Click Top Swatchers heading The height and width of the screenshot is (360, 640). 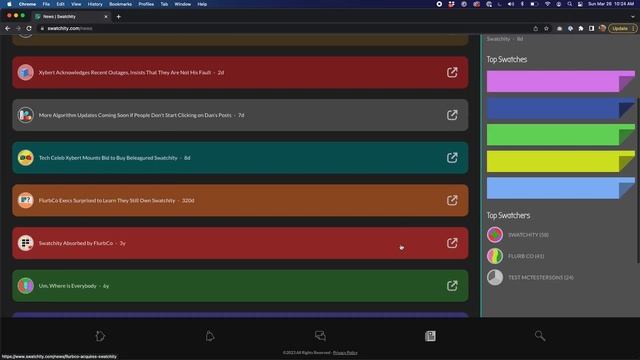508,215
